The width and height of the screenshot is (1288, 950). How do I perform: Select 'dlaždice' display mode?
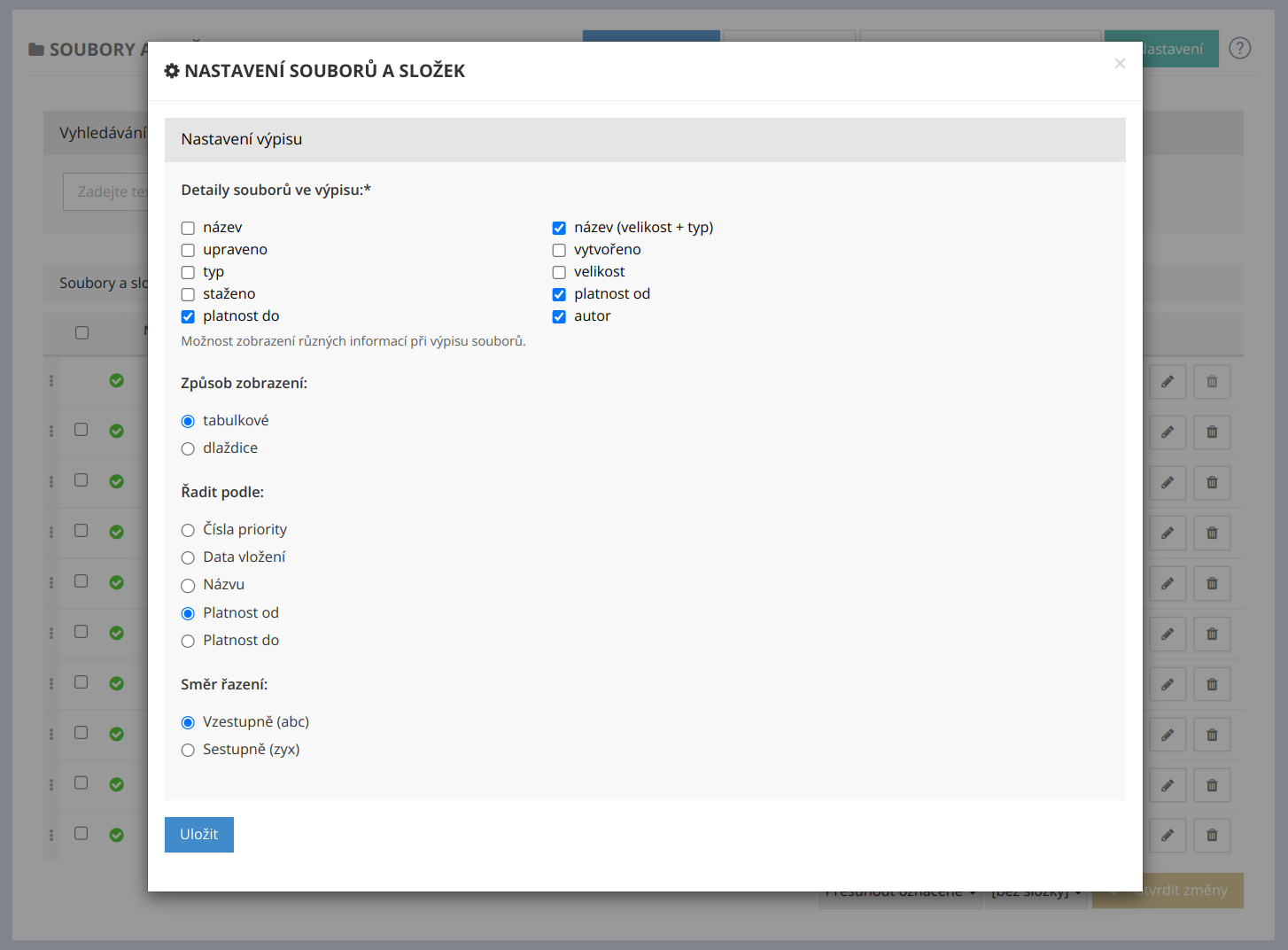[188, 449]
